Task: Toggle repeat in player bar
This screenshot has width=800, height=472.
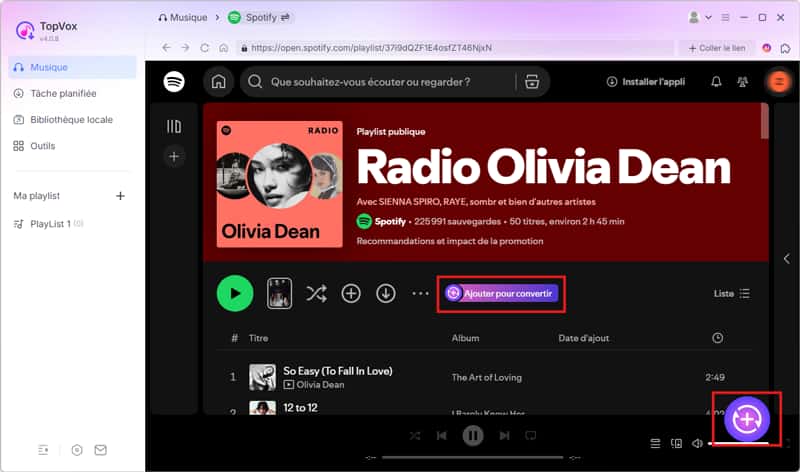Action: 531,436
